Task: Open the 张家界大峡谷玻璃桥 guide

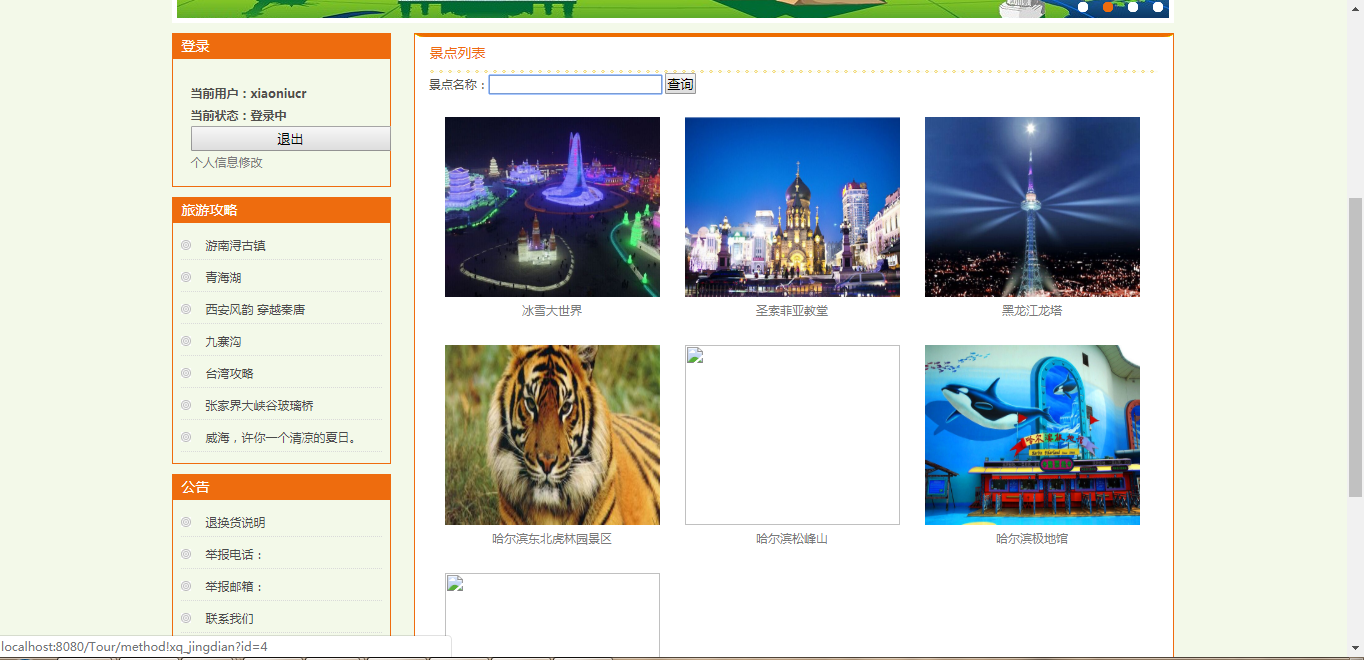Action: pyautogui.click(x=259, y=405)
